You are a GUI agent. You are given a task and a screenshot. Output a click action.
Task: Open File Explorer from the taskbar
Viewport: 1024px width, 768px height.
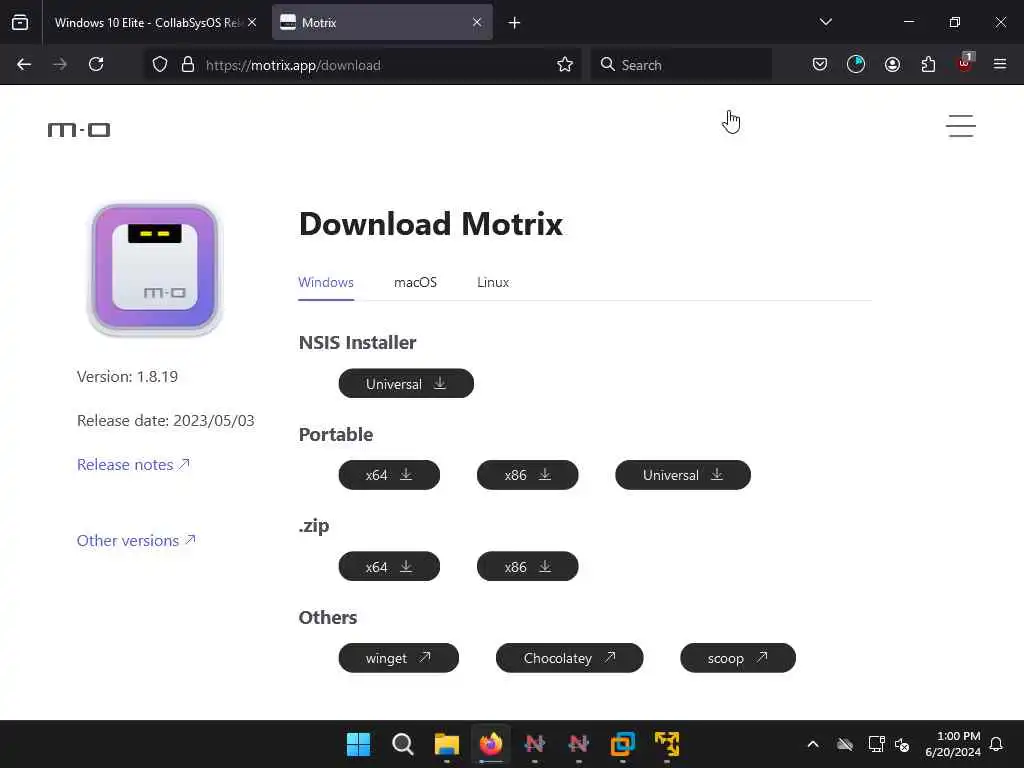[x=447, y=744]
